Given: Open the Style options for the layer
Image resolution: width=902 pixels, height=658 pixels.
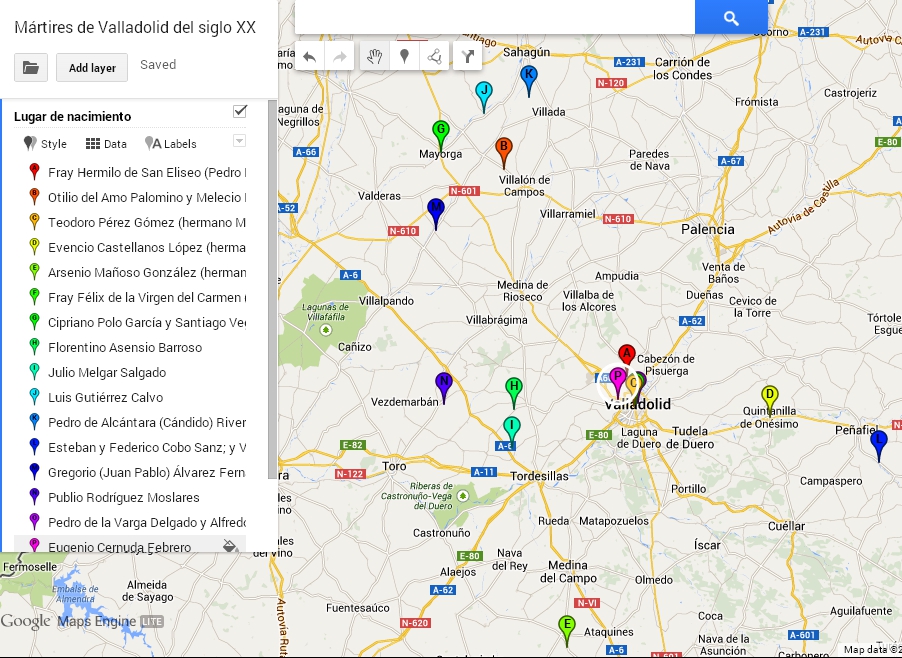Looking at the screenshot, I should [45, 144].
